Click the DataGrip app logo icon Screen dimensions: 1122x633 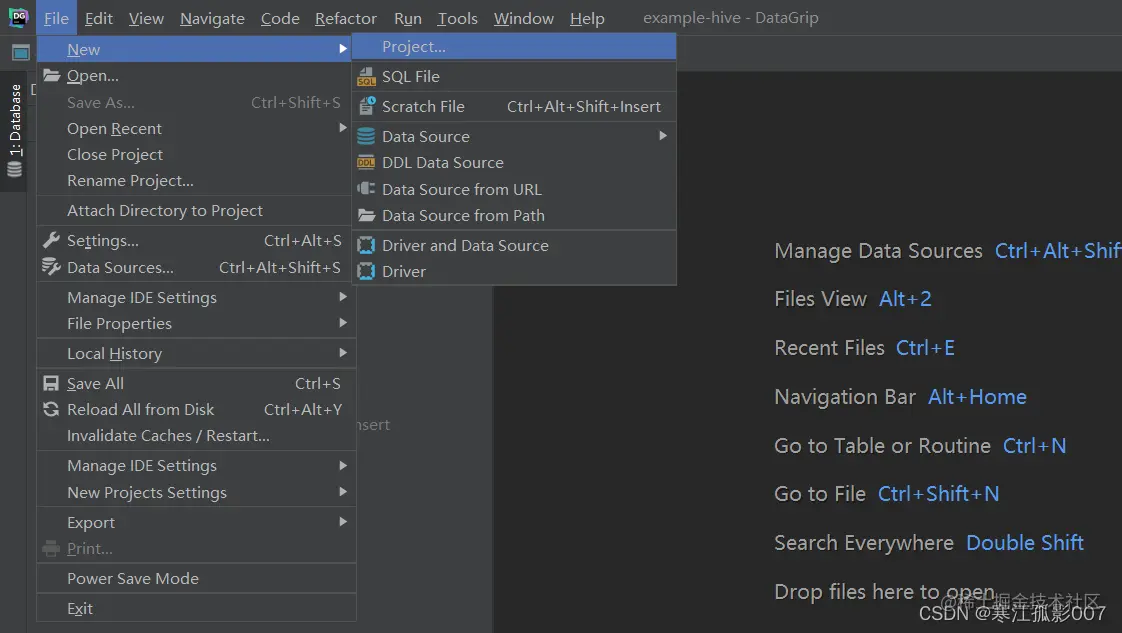(18, 17)
